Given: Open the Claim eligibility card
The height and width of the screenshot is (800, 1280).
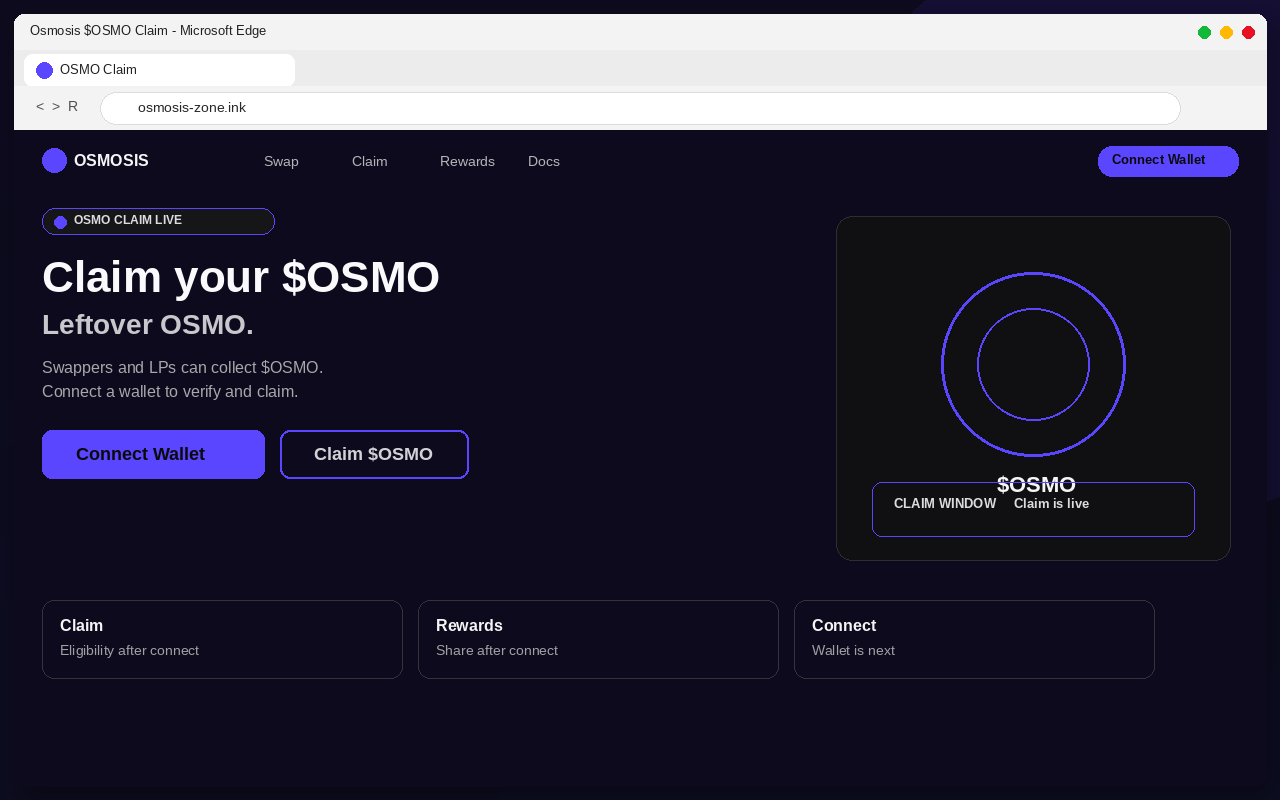Looking at the screenshot, I should [222, 639].
